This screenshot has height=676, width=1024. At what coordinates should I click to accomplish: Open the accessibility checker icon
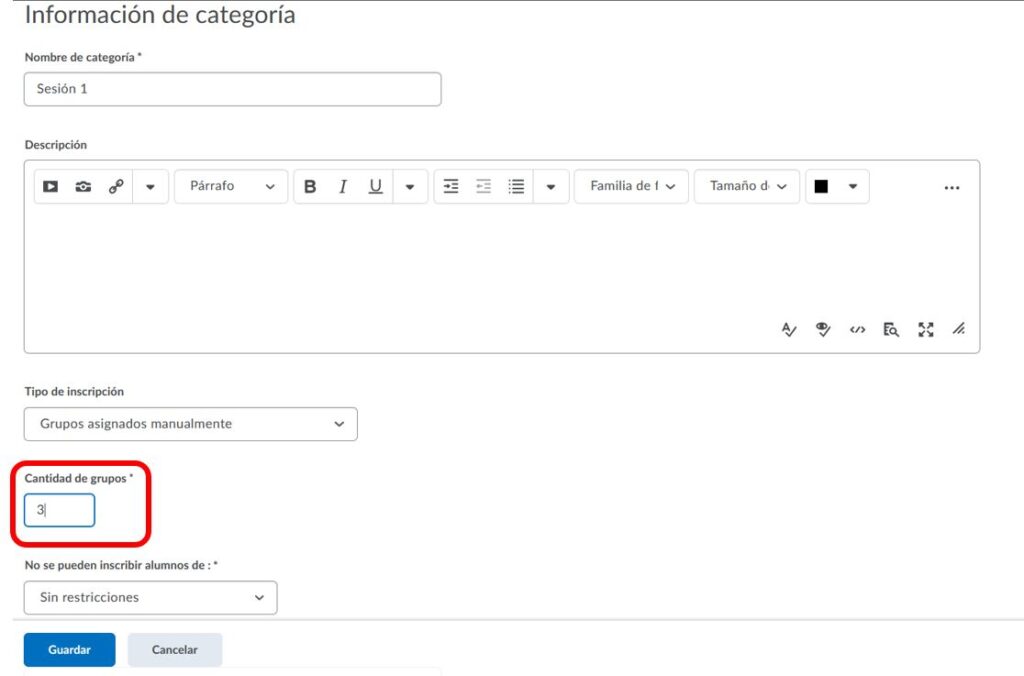point(823,329)
